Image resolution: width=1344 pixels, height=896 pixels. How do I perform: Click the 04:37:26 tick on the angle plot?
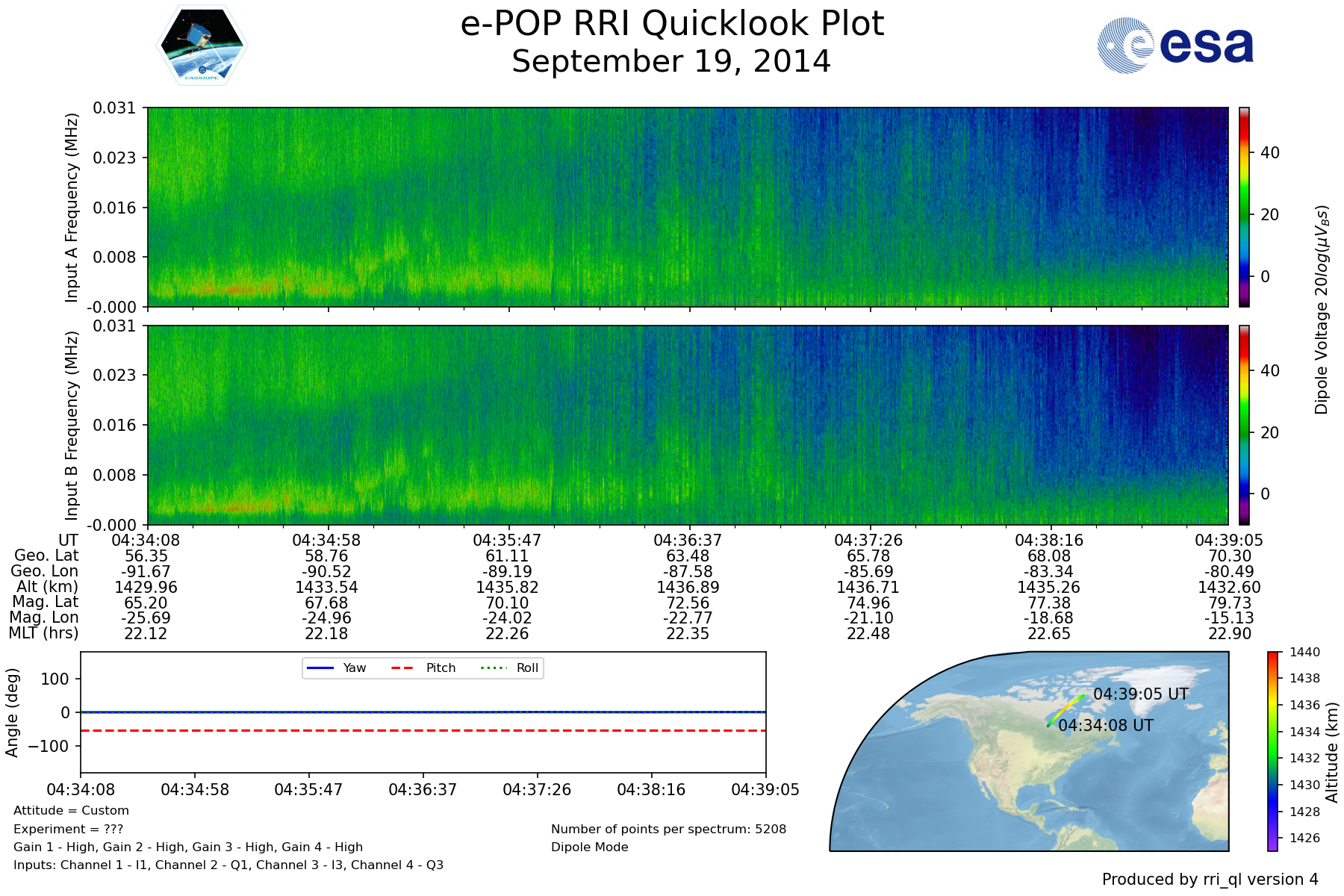537,789
